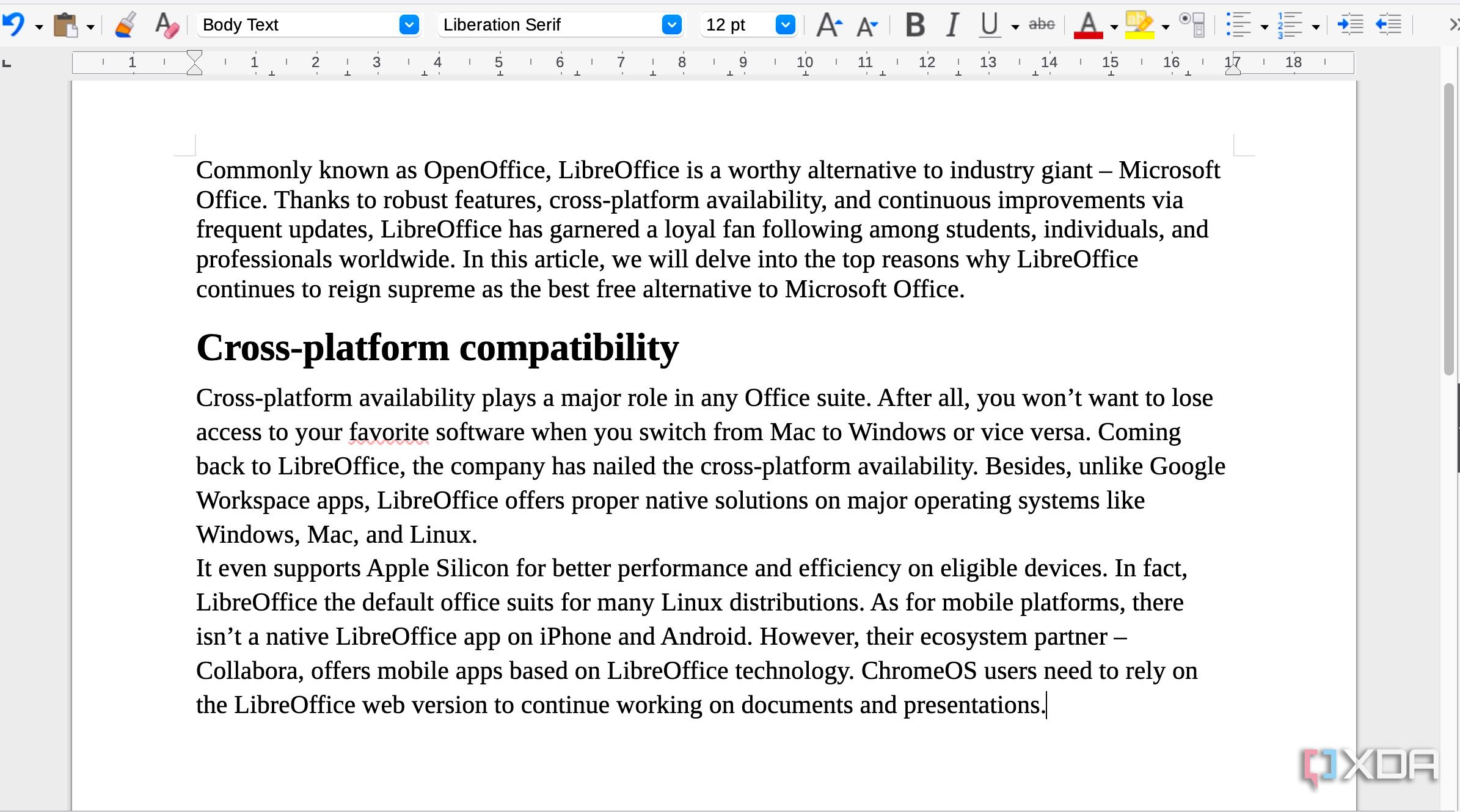Toggle the unordered bullet list
The width and height of the screenshot is (1460, 812).
[1239, 25]
